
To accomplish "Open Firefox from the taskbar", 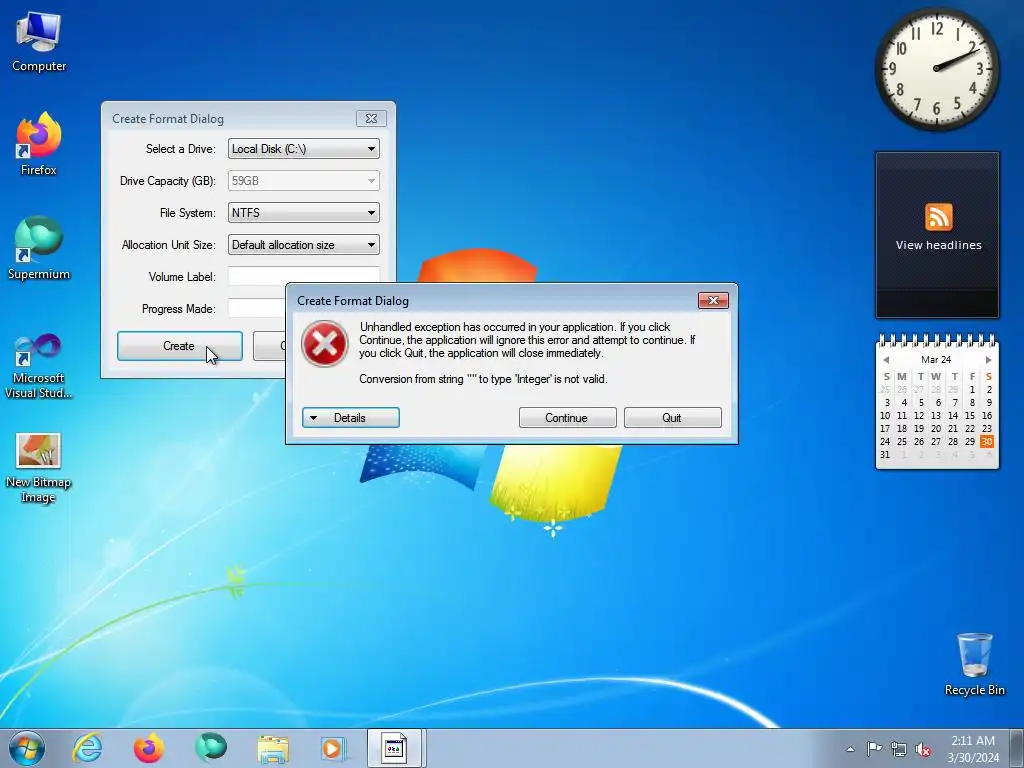I will tap(148, 748).
